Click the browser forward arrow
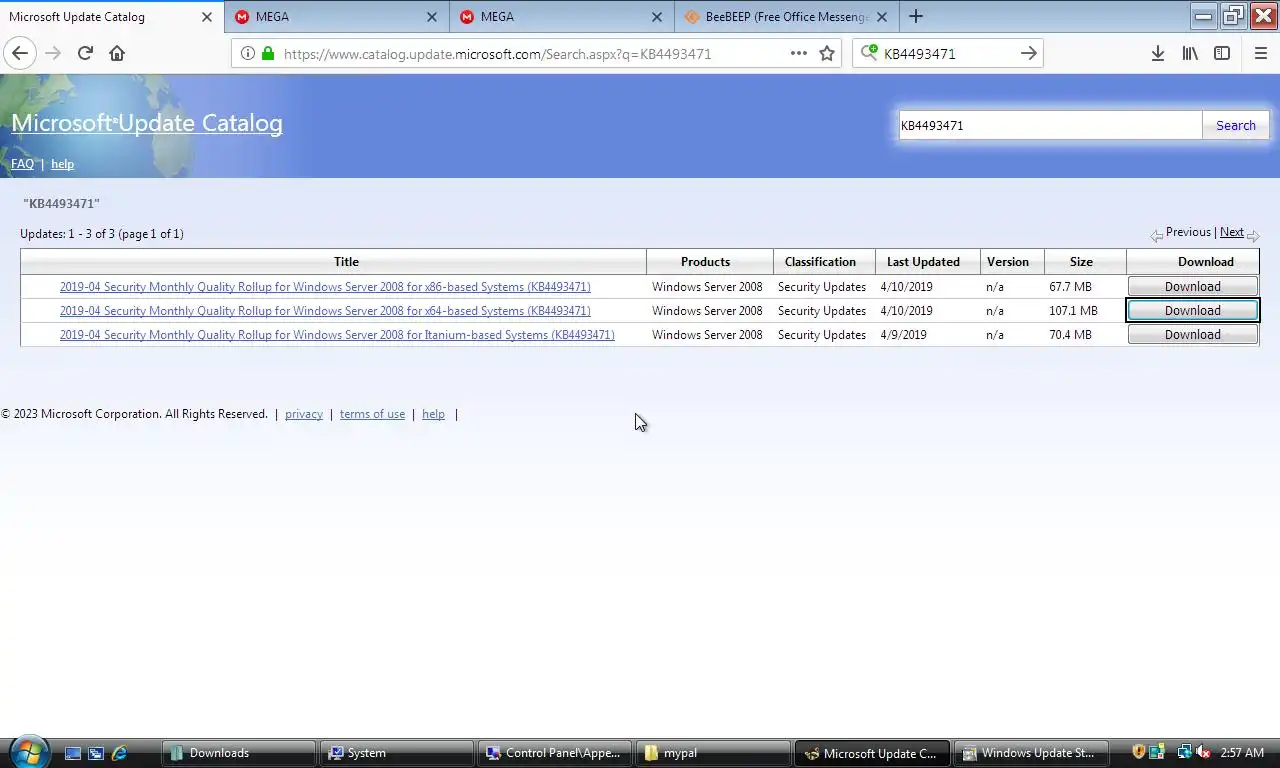 (53, 53)
